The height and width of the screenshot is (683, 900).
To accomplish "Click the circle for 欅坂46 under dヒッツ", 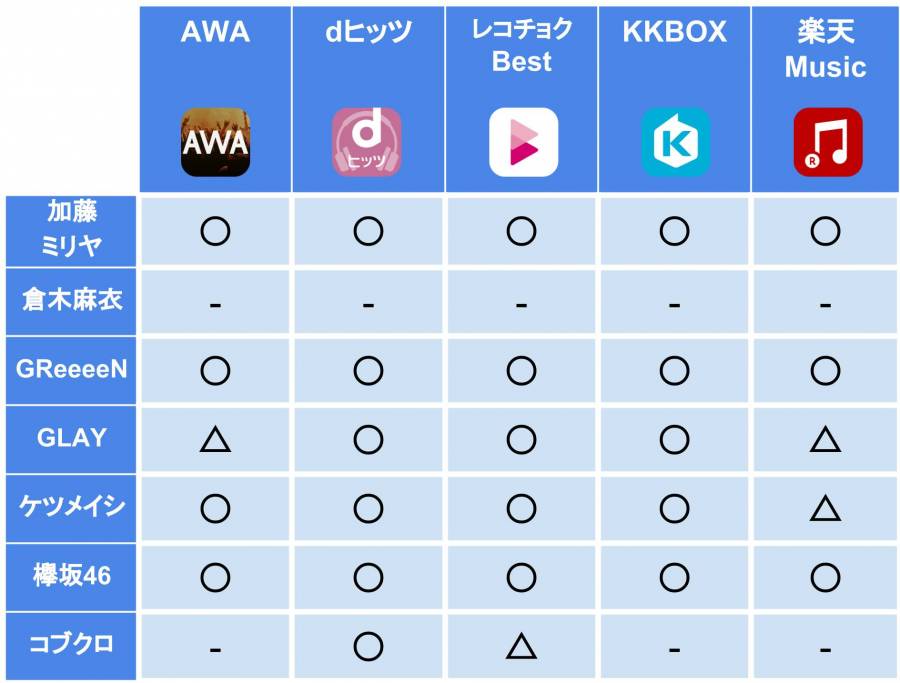I will (x=368, y=577).
